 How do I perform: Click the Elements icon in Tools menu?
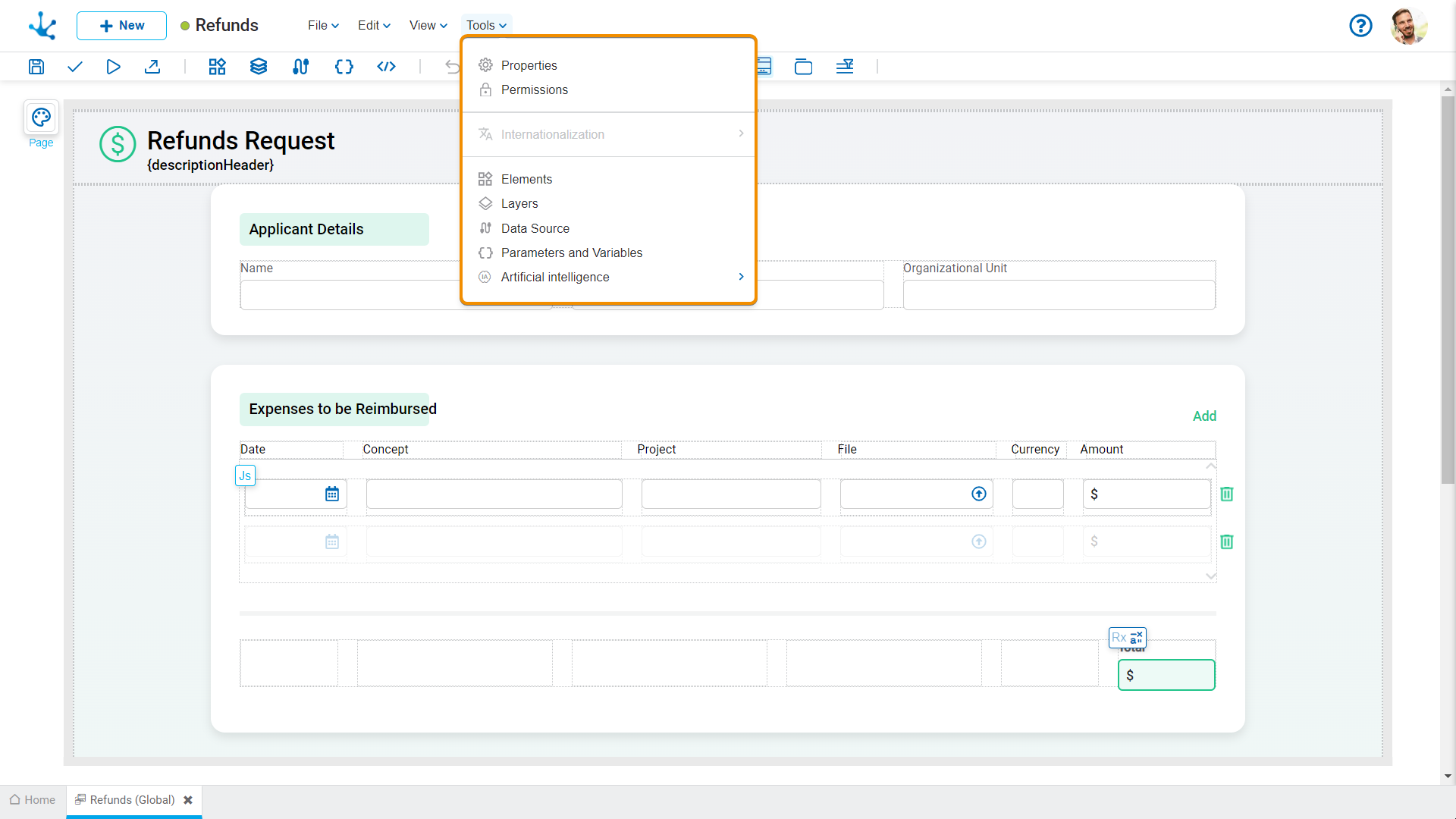(485, 179)
